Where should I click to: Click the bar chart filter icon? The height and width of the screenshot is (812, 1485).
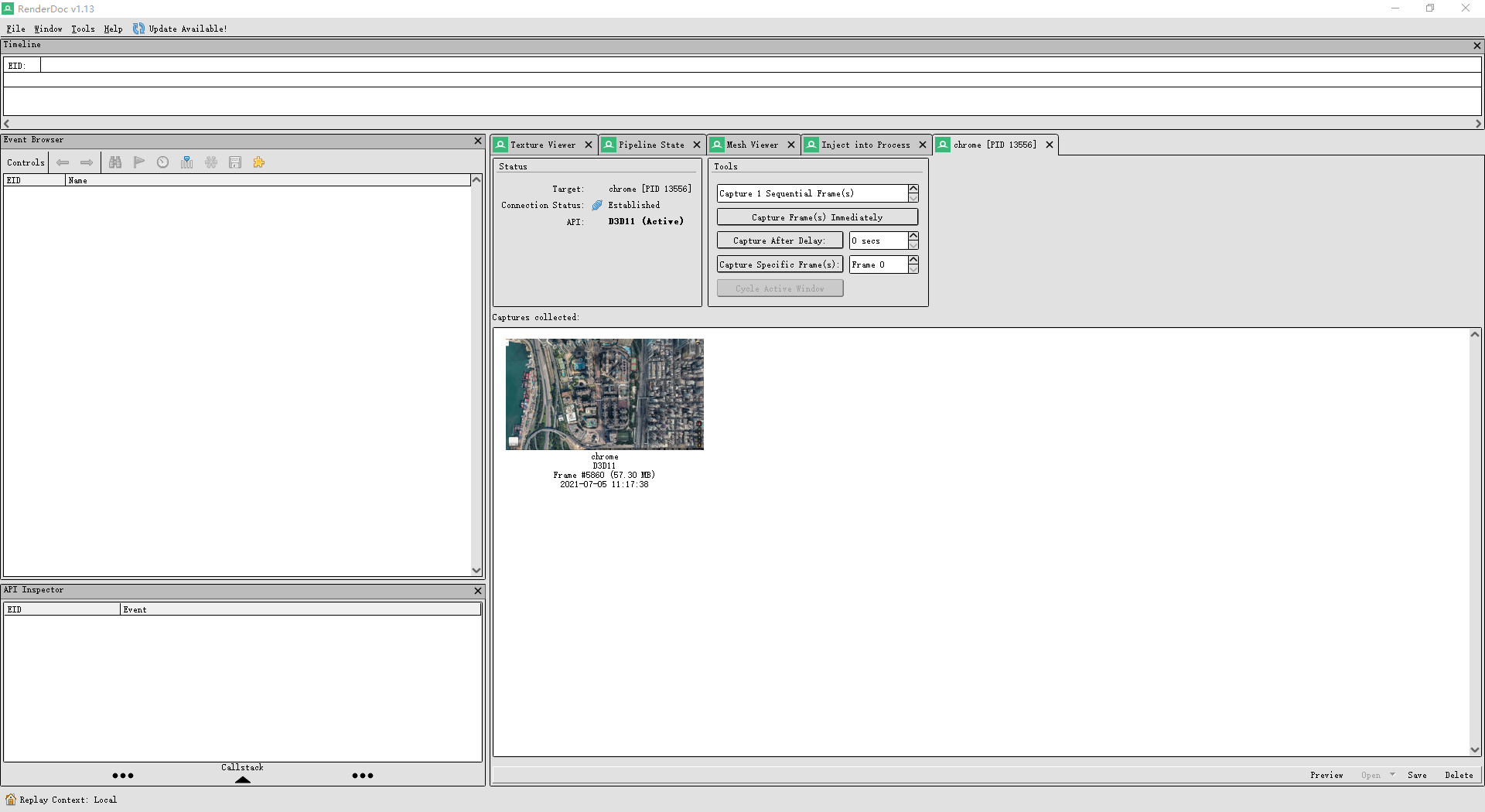[187, 162]
